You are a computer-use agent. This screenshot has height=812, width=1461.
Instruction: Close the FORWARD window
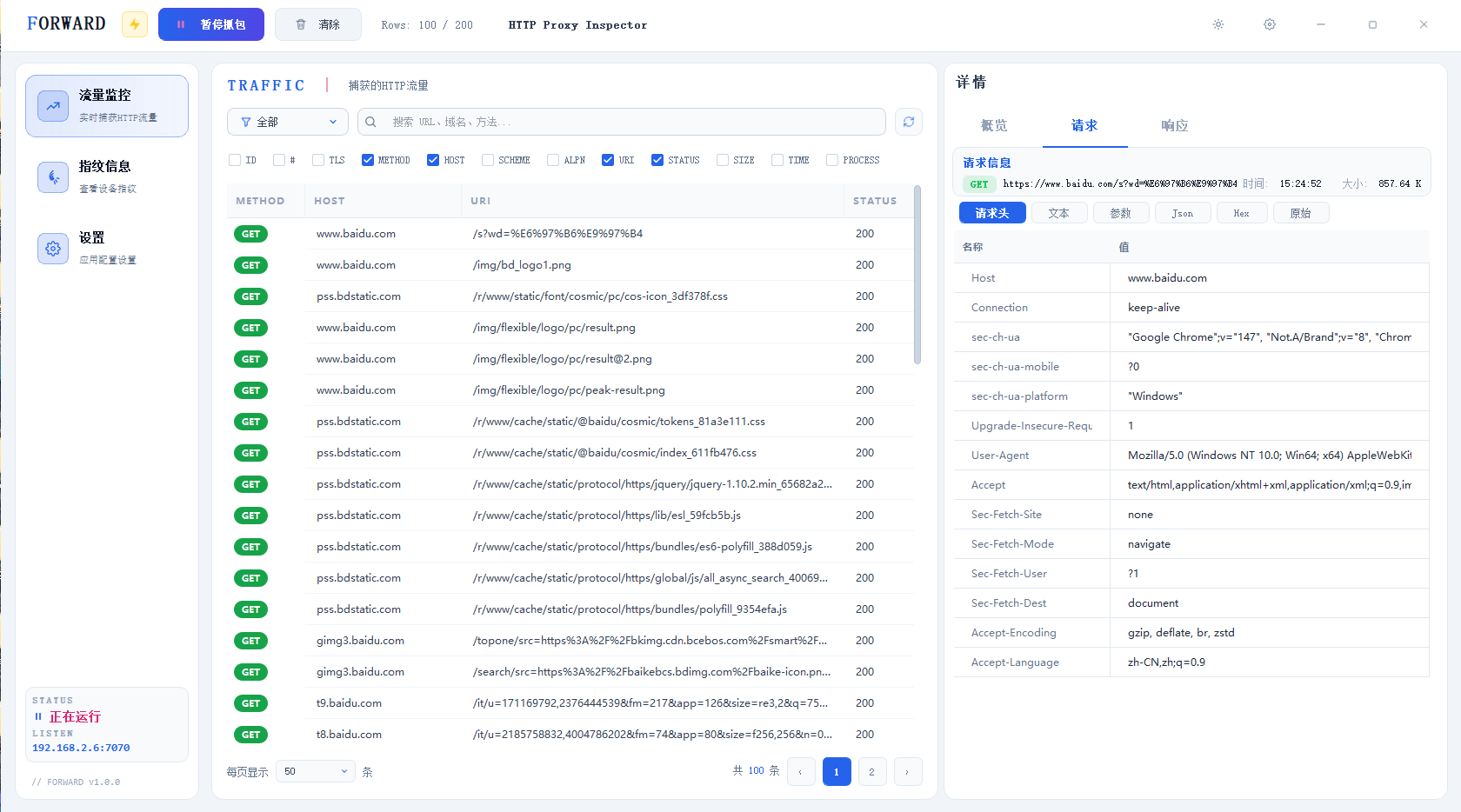[1424, 24]
